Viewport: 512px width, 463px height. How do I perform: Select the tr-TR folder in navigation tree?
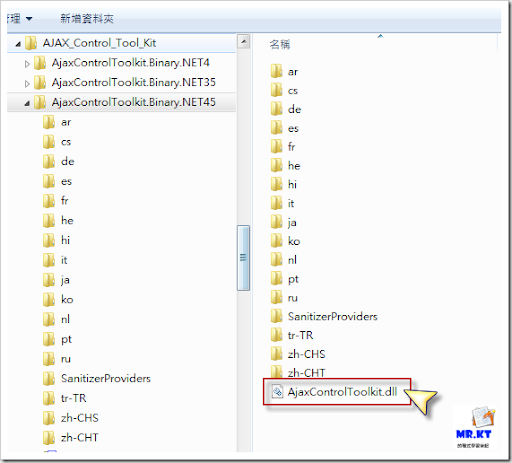[65, 398]
